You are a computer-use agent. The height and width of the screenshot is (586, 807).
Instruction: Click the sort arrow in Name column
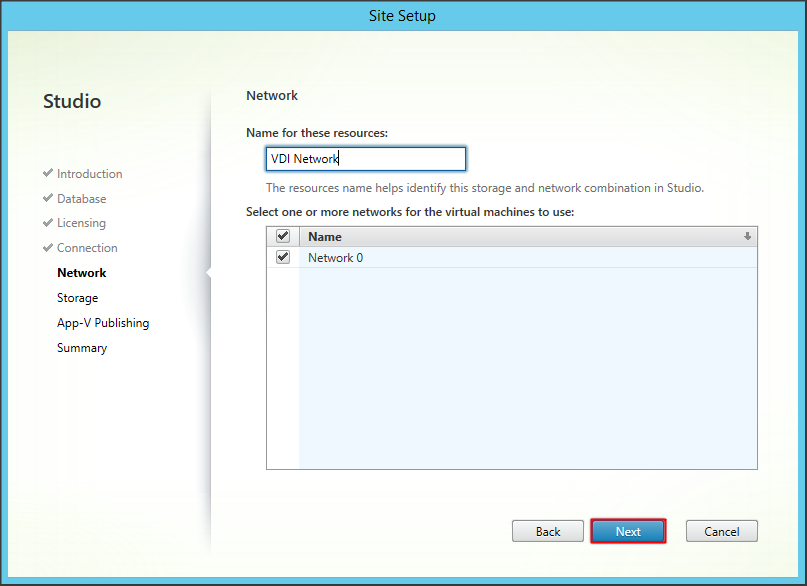pyautogui.click(x=747, y=237)
